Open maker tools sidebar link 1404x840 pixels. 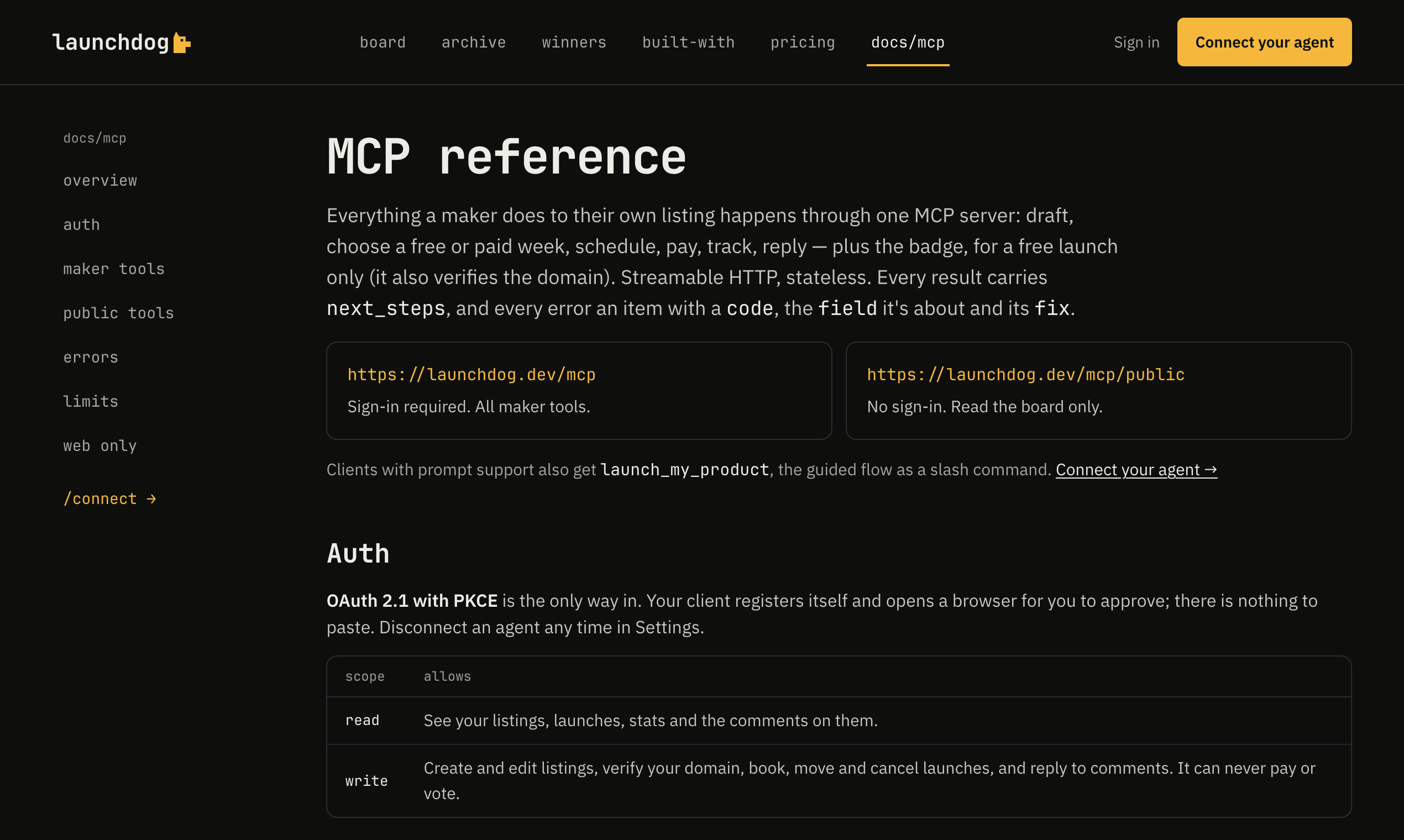click(114, 269)
